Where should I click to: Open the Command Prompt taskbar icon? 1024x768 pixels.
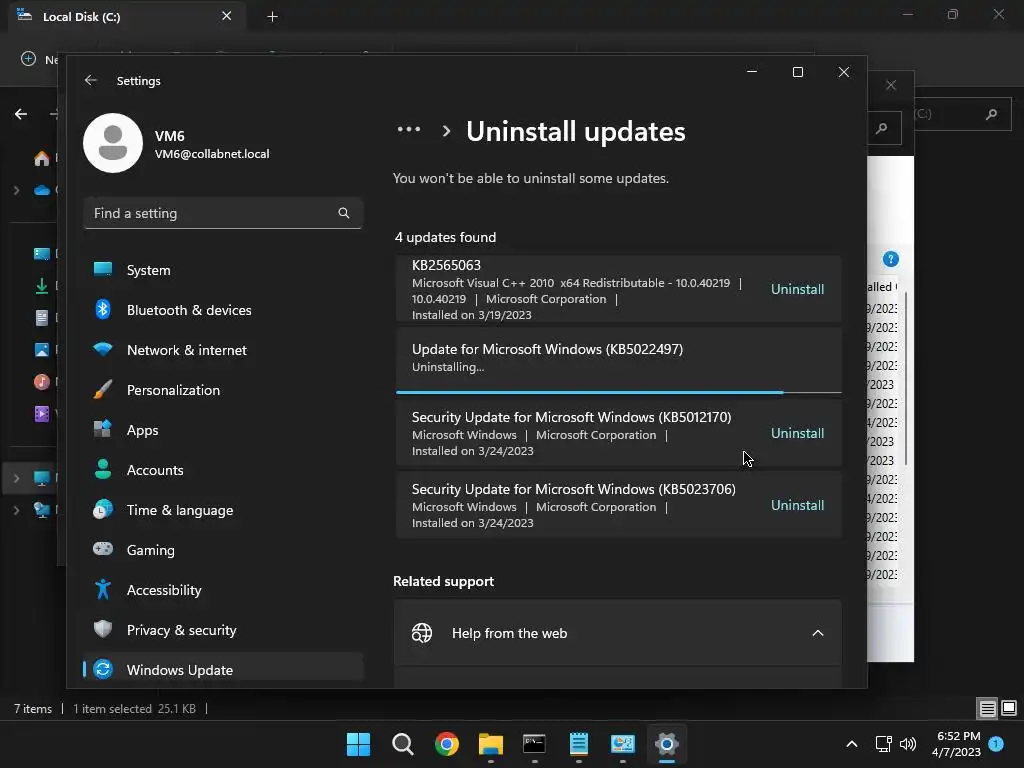pyautogui.click(x=534, y=744)
